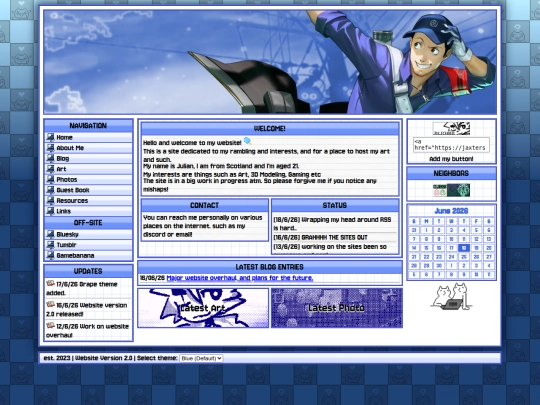Click the button embed code text field
The image size is (540, 405).
451,145
